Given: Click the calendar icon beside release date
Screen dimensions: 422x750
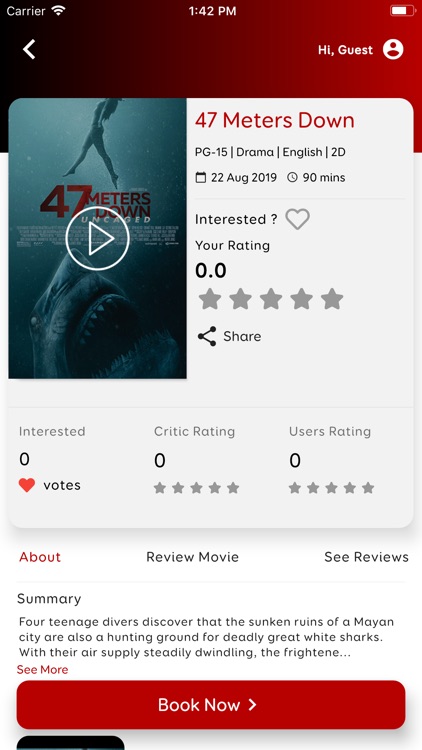Looking at the screenshot, I should [201, 177].
